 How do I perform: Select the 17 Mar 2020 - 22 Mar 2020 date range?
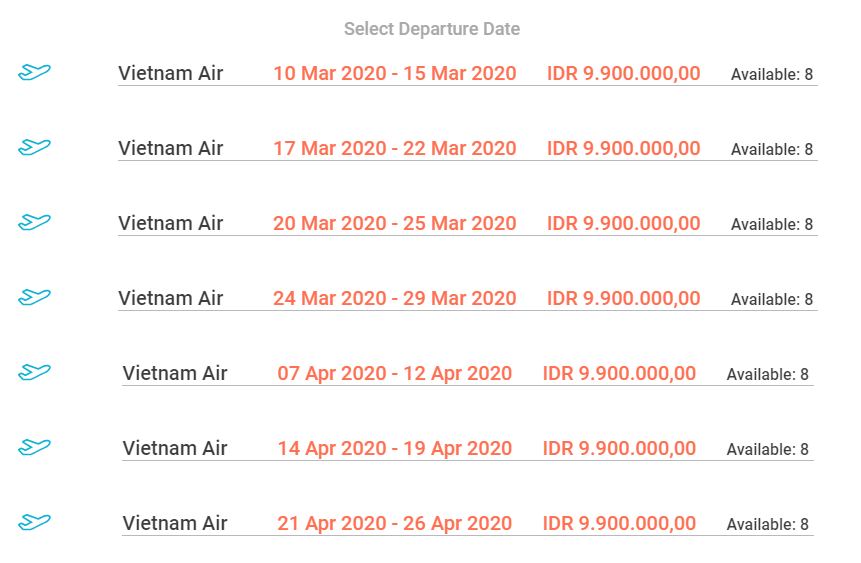point(395,148)
